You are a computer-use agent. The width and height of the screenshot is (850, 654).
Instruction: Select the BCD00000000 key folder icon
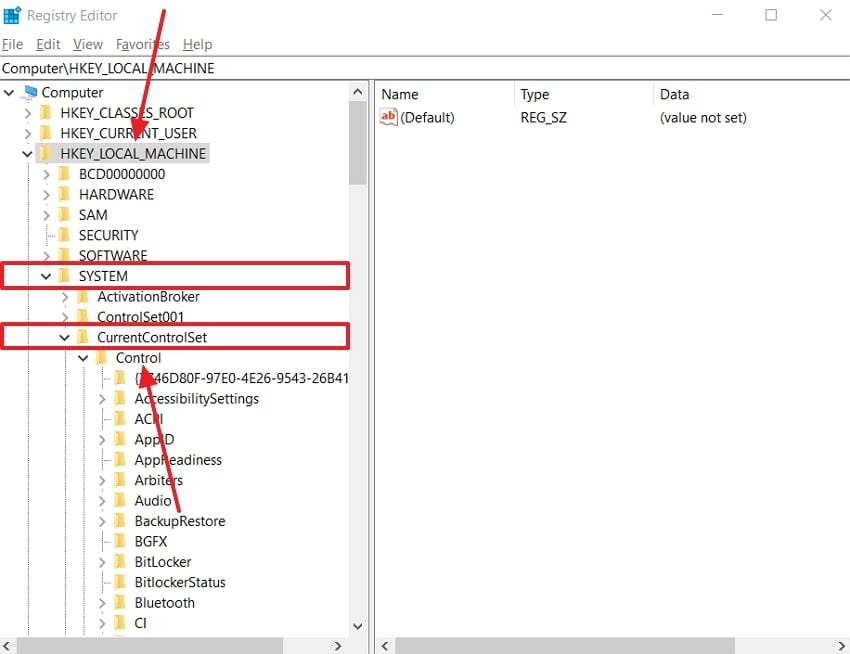tap(65, 173)
